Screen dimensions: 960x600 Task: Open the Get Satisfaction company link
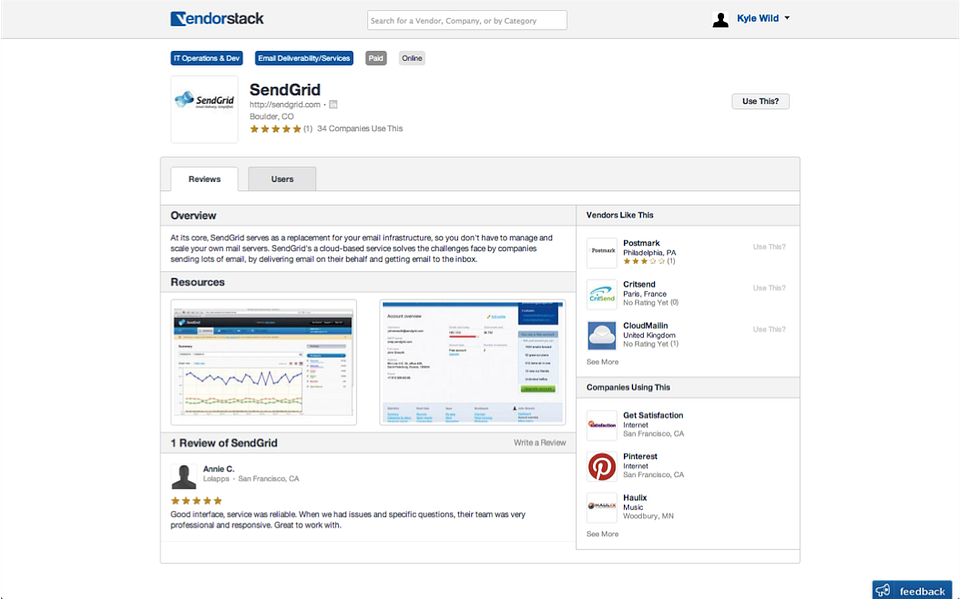click(x=653, y=415)
